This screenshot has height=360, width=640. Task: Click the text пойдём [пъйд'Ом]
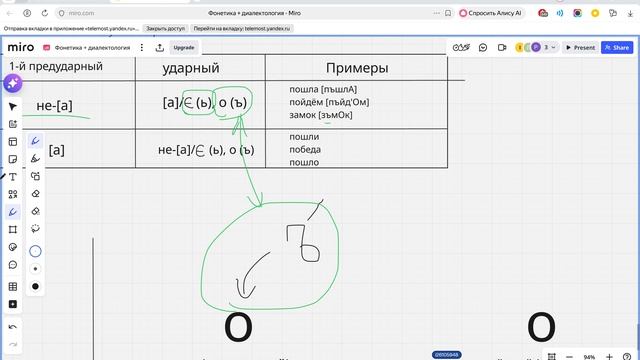pyautogui.click(x=329, y=102)
